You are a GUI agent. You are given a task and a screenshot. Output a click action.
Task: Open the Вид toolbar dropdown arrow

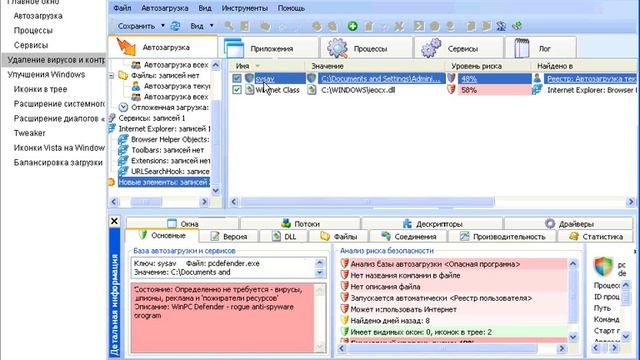tap(211, 26)
